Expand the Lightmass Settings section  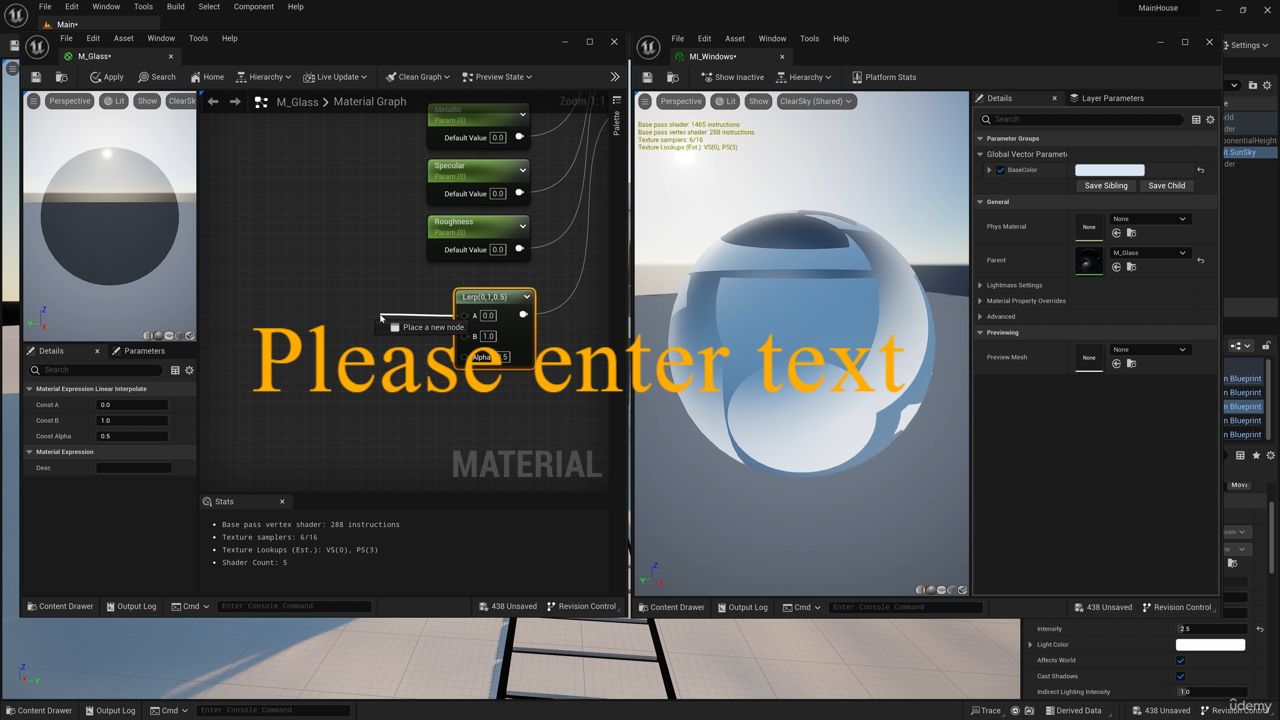click(x=980, y=285)
